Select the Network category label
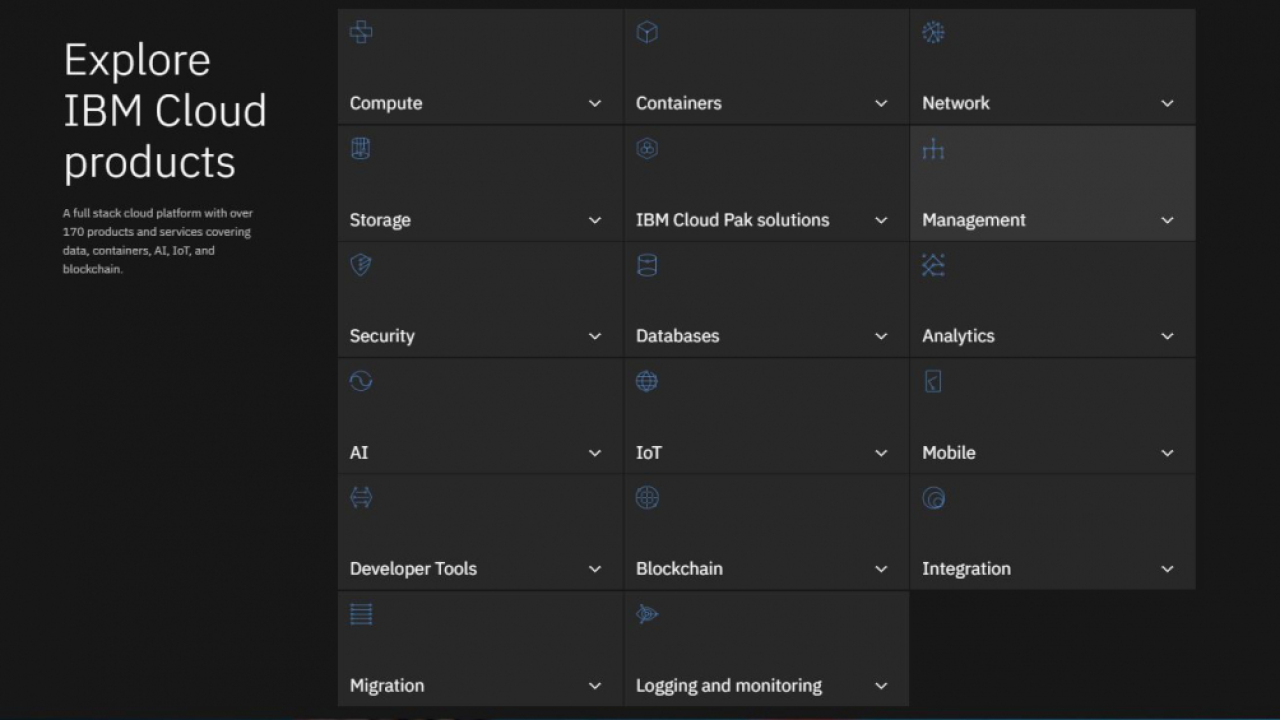The image size is (1280, 720). [x=955, y=103]
